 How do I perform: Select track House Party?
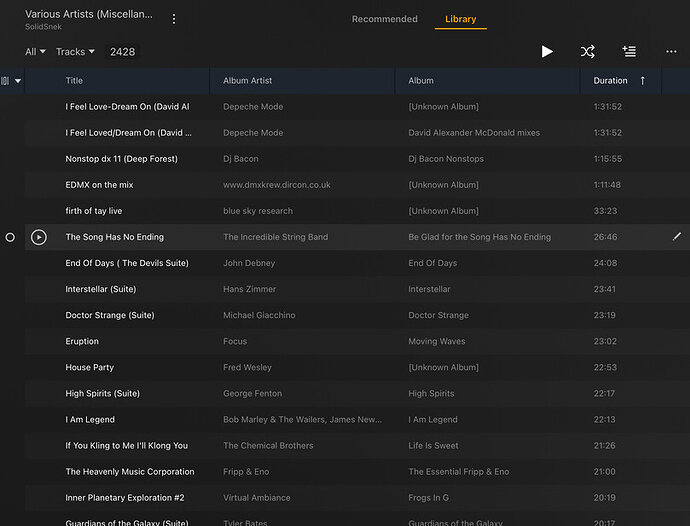(x=89, y=367)
